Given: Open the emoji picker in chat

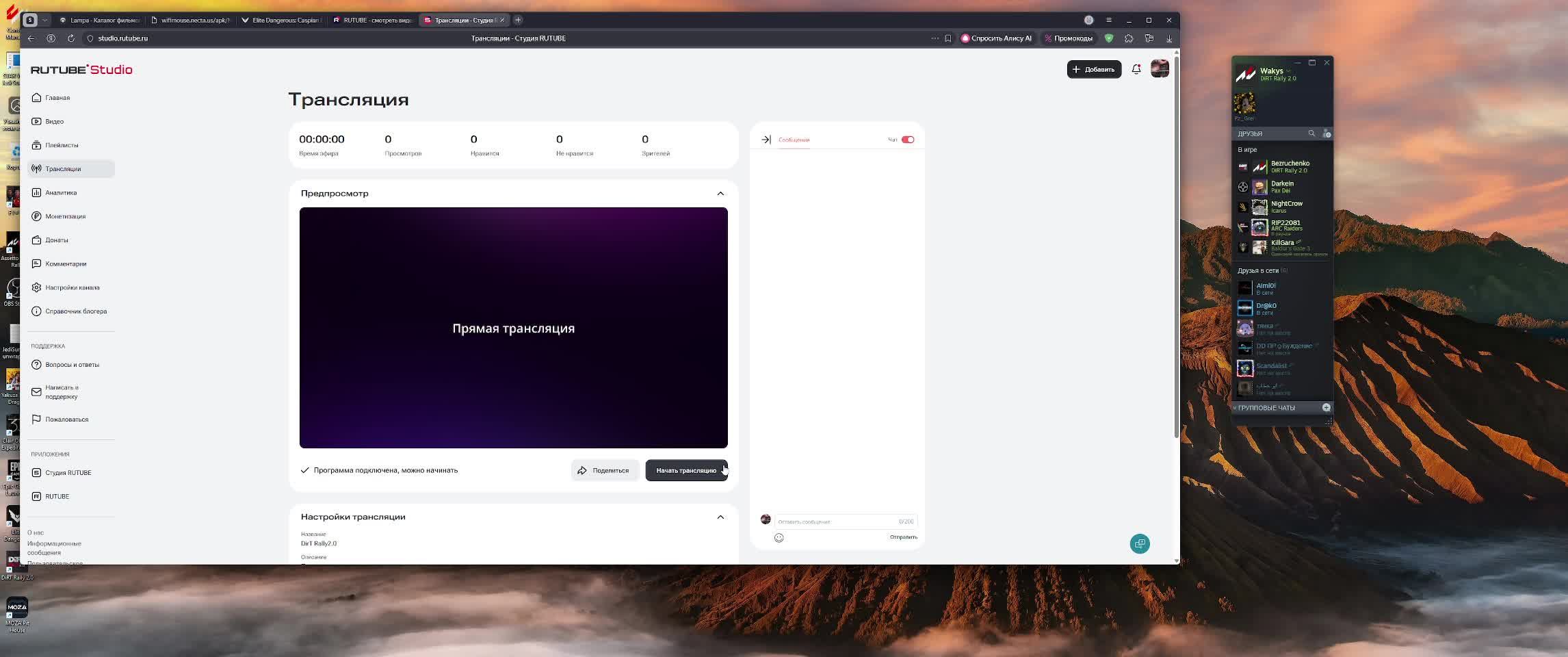Looking at the screenshot, I should pos(779,538).
